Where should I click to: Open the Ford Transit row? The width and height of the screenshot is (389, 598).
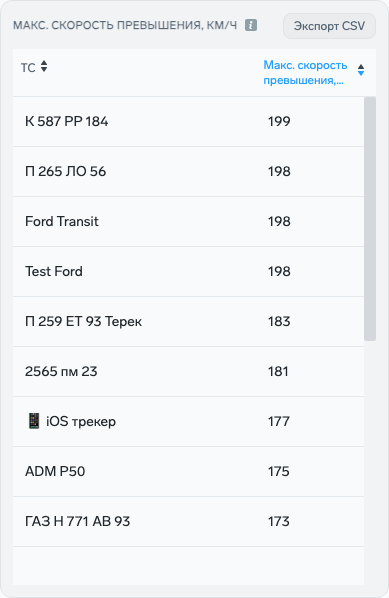coord(188,221)
